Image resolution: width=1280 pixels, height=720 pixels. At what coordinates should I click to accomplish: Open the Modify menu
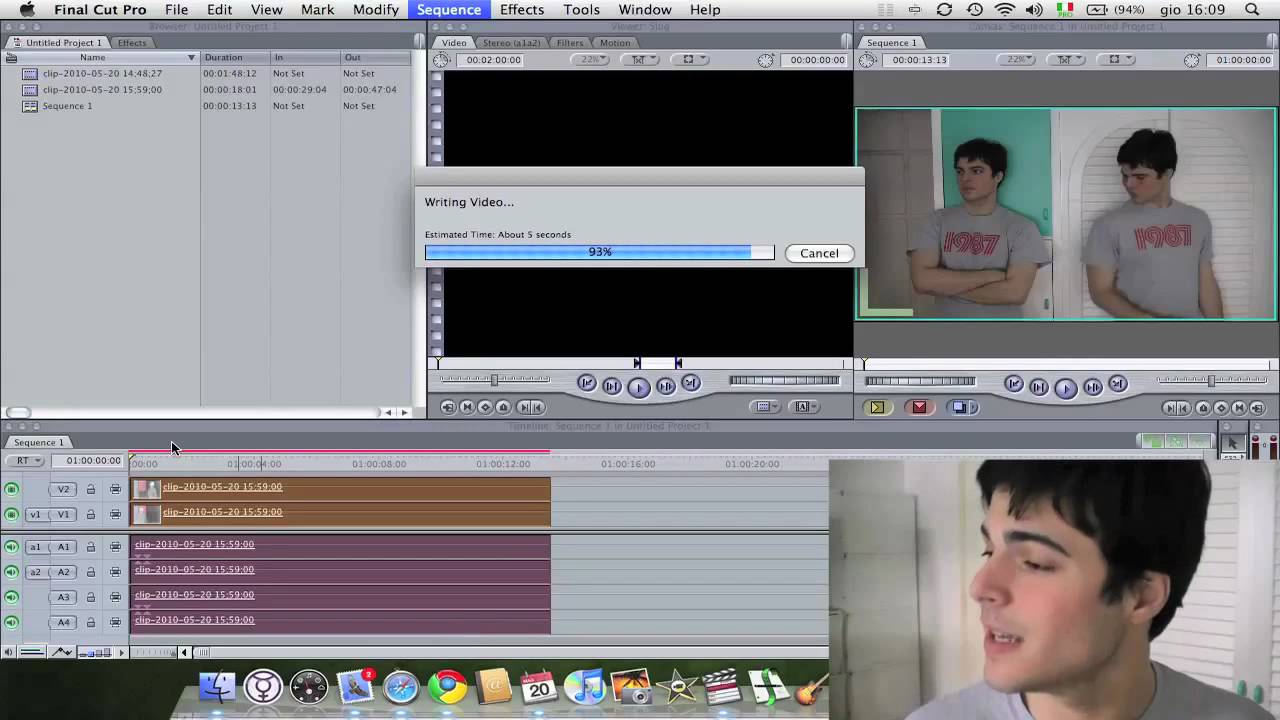coord(376,9)
